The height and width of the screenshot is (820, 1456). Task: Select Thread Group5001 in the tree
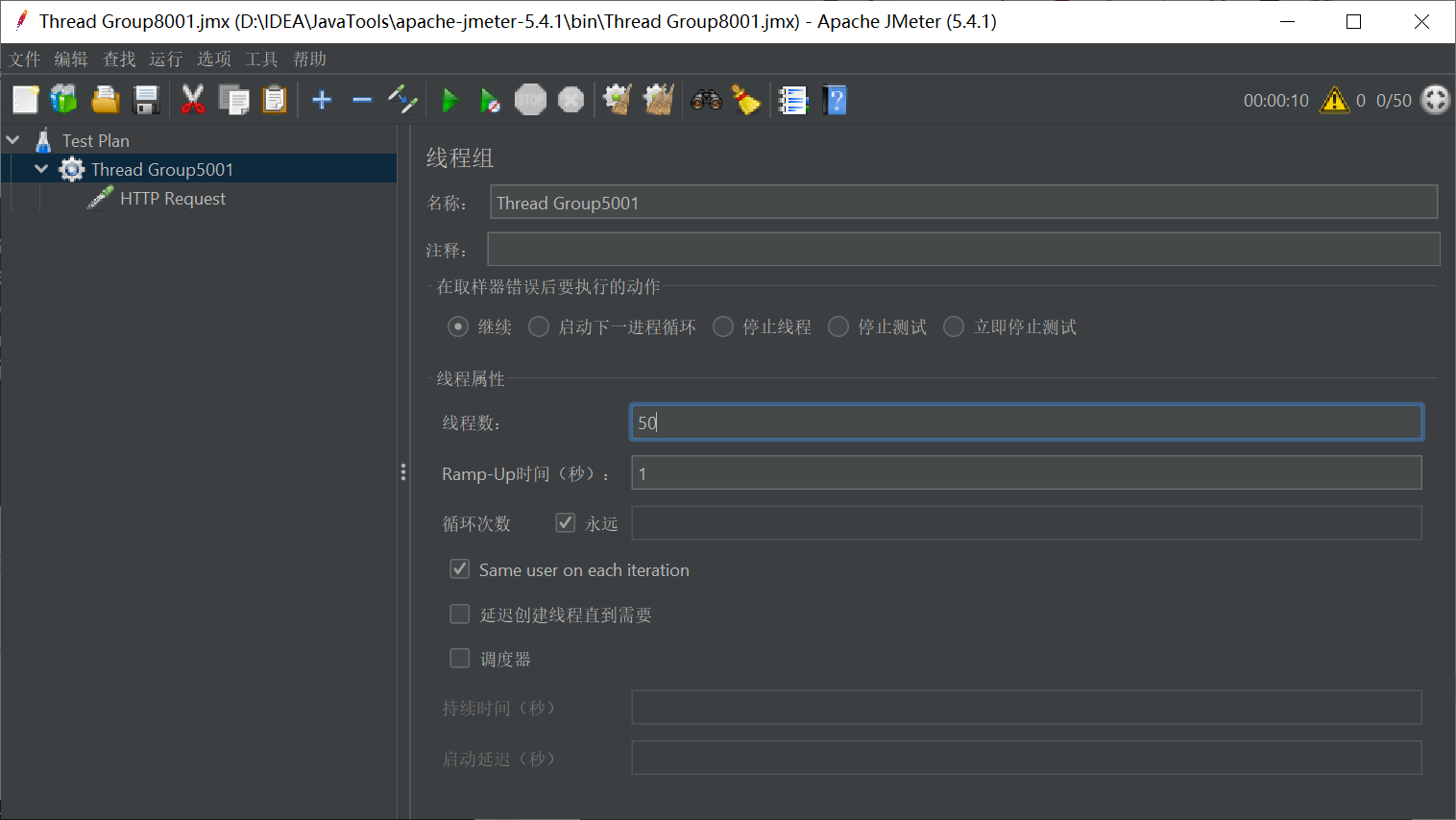tap(162, 169)
